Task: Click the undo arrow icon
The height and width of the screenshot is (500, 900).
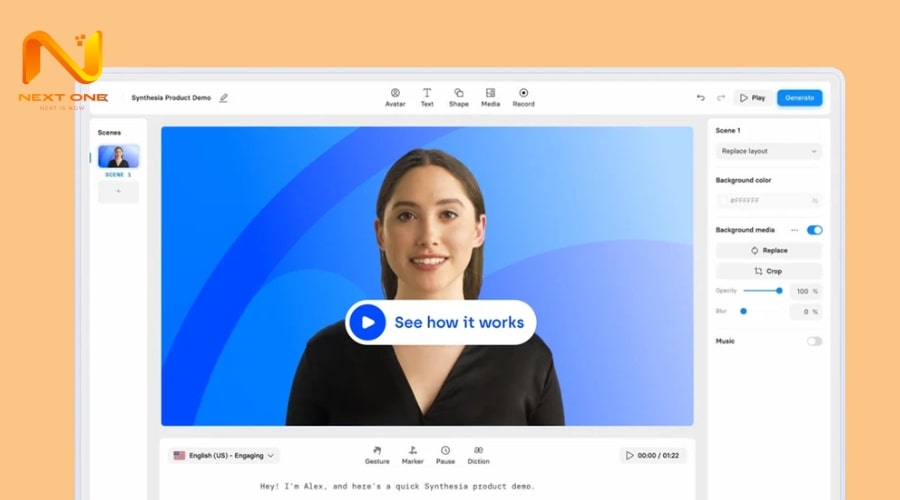Action: tap(701, 98)
